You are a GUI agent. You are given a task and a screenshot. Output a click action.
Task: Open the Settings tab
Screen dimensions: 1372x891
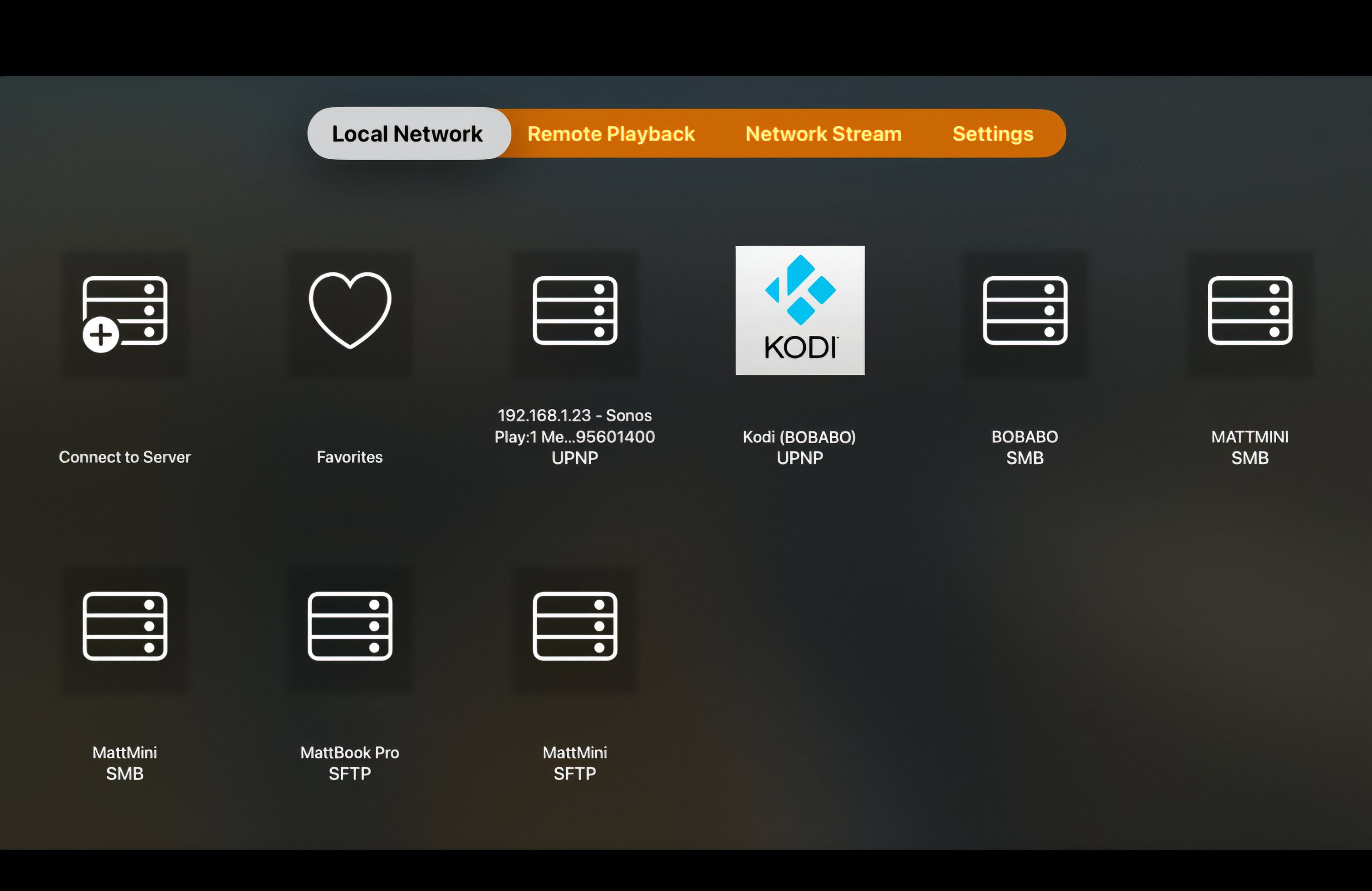(993, 133)
